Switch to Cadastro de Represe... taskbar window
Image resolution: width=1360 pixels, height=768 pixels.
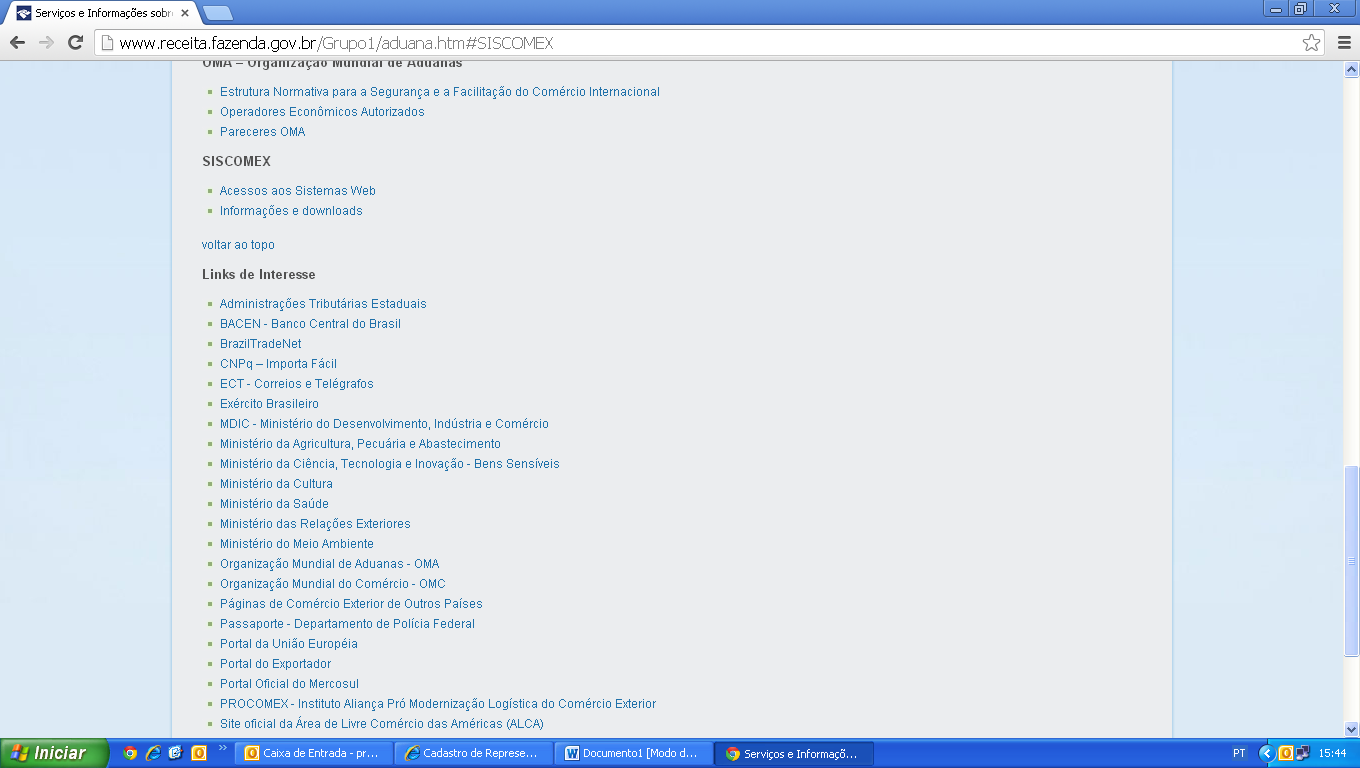[474, 753]
